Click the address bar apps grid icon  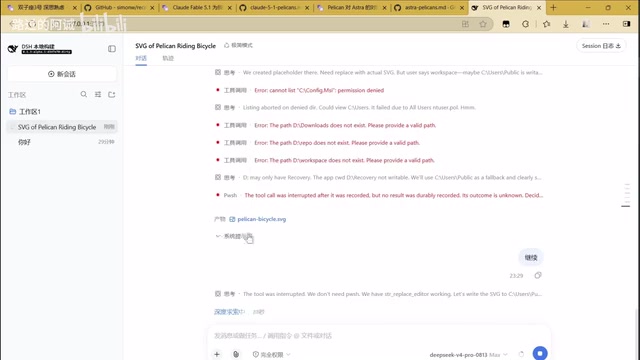pos(465,24)
